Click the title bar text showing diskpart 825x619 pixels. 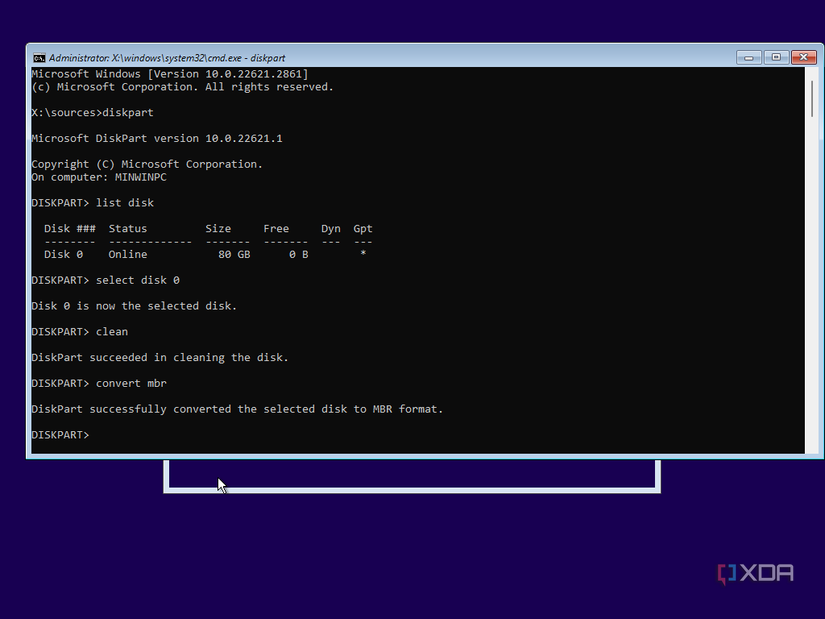pyautogui.click(x=268, y=57)
